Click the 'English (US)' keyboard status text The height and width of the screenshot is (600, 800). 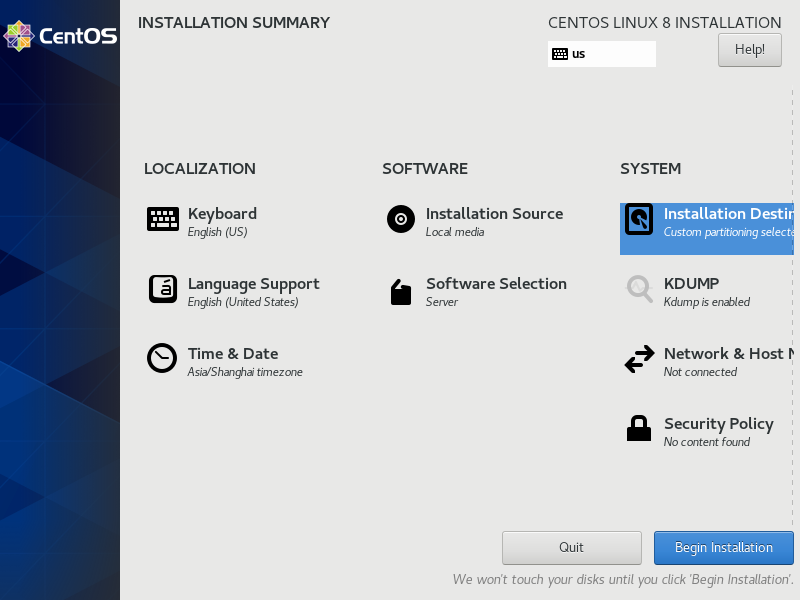tap(217, 232)
